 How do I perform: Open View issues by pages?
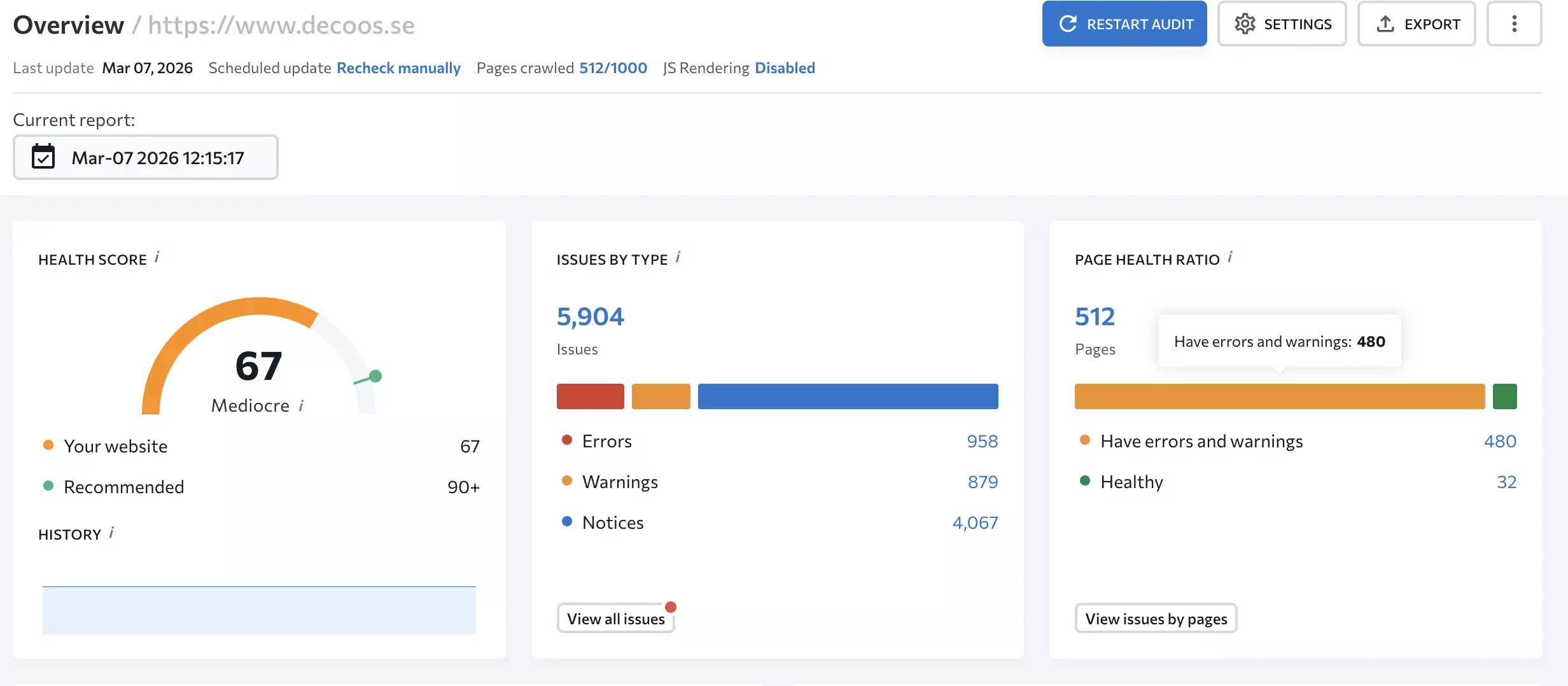click(x=1156, y=619)
